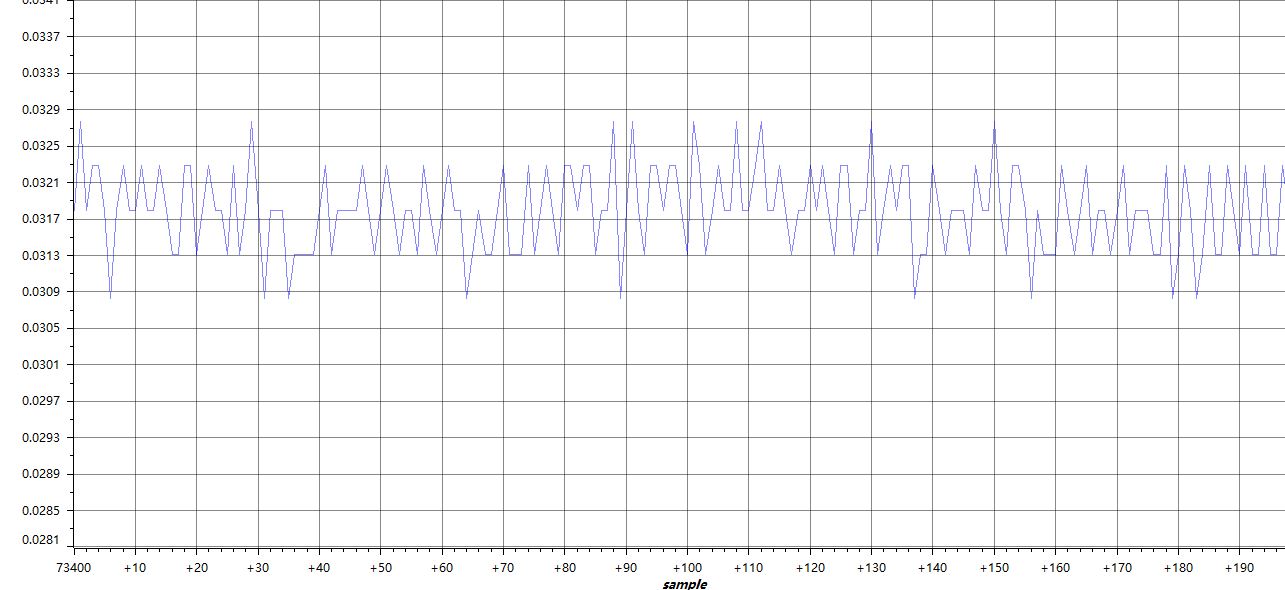Click the +80 x-axis tick label
Screen dimensions: 1285x590
pos(565,567)
